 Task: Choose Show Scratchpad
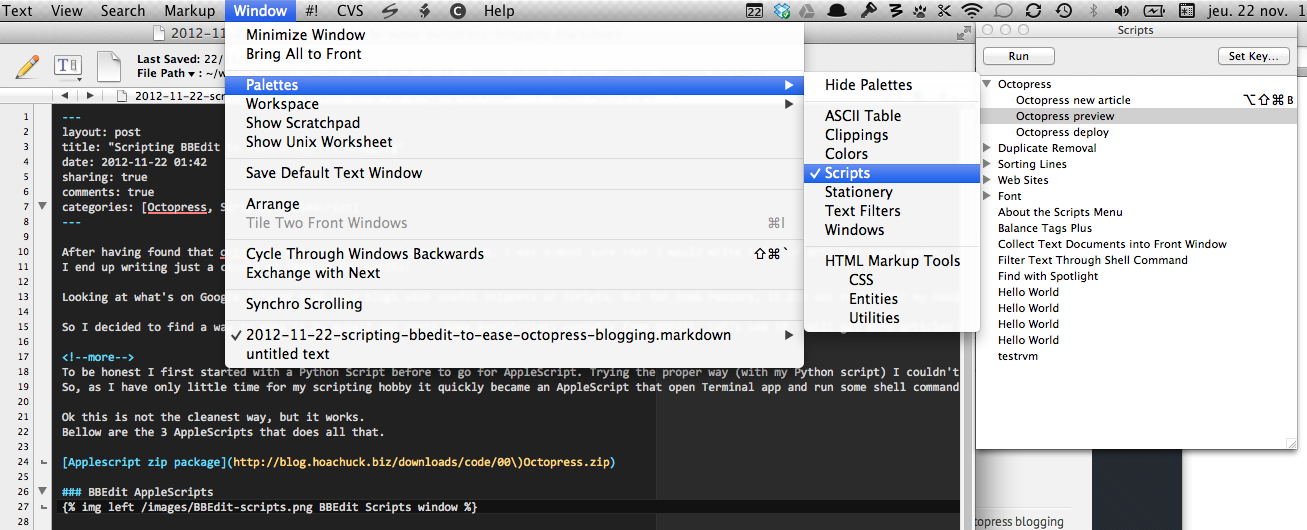pos(516,123)
